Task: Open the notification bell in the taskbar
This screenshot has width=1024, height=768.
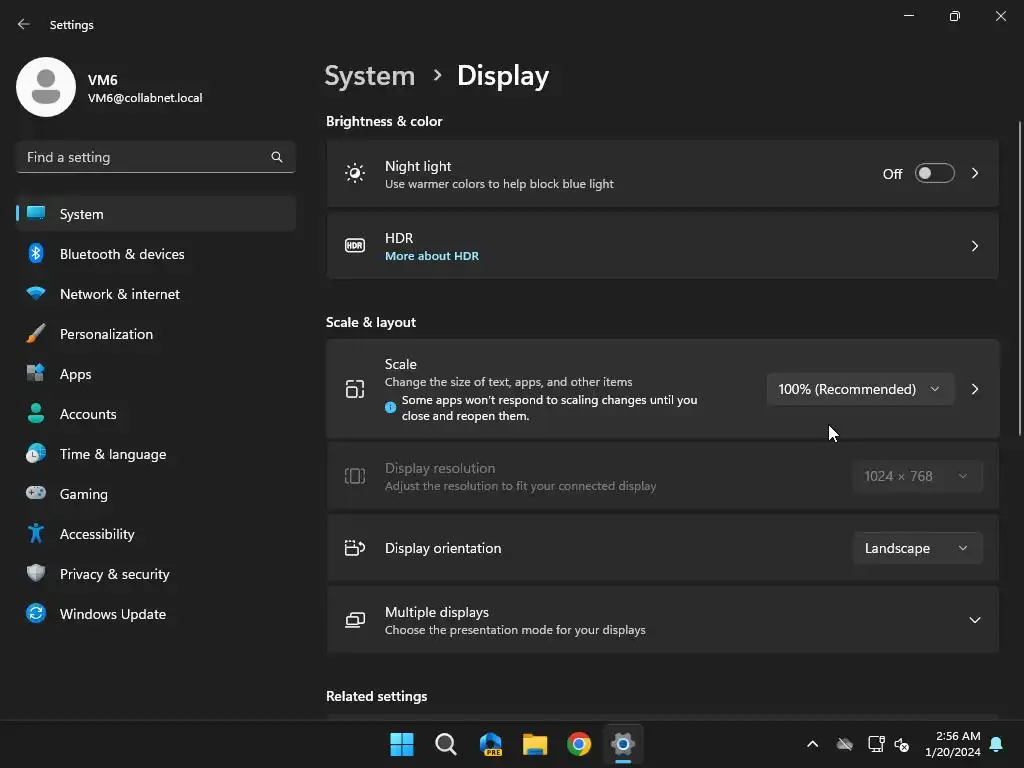Action: (996, 744)
